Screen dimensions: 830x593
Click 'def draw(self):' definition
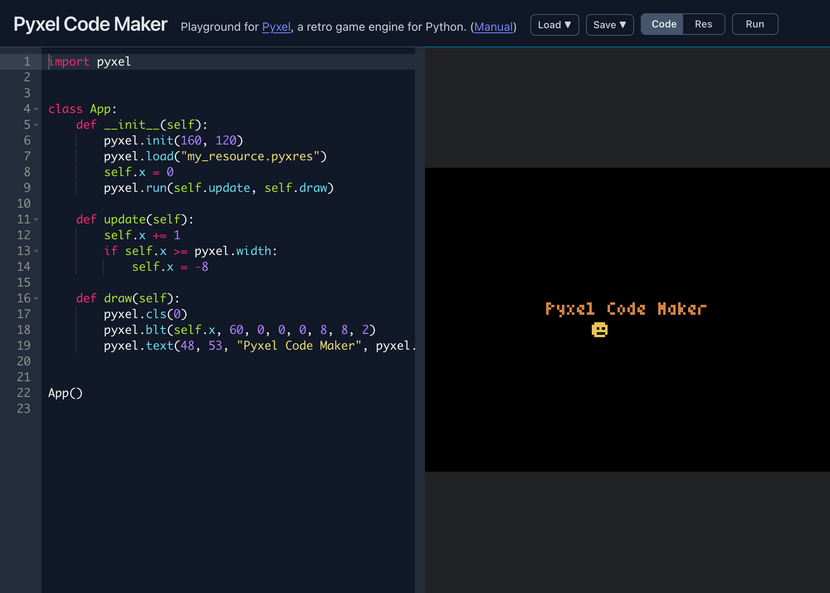tap(128, 298)
